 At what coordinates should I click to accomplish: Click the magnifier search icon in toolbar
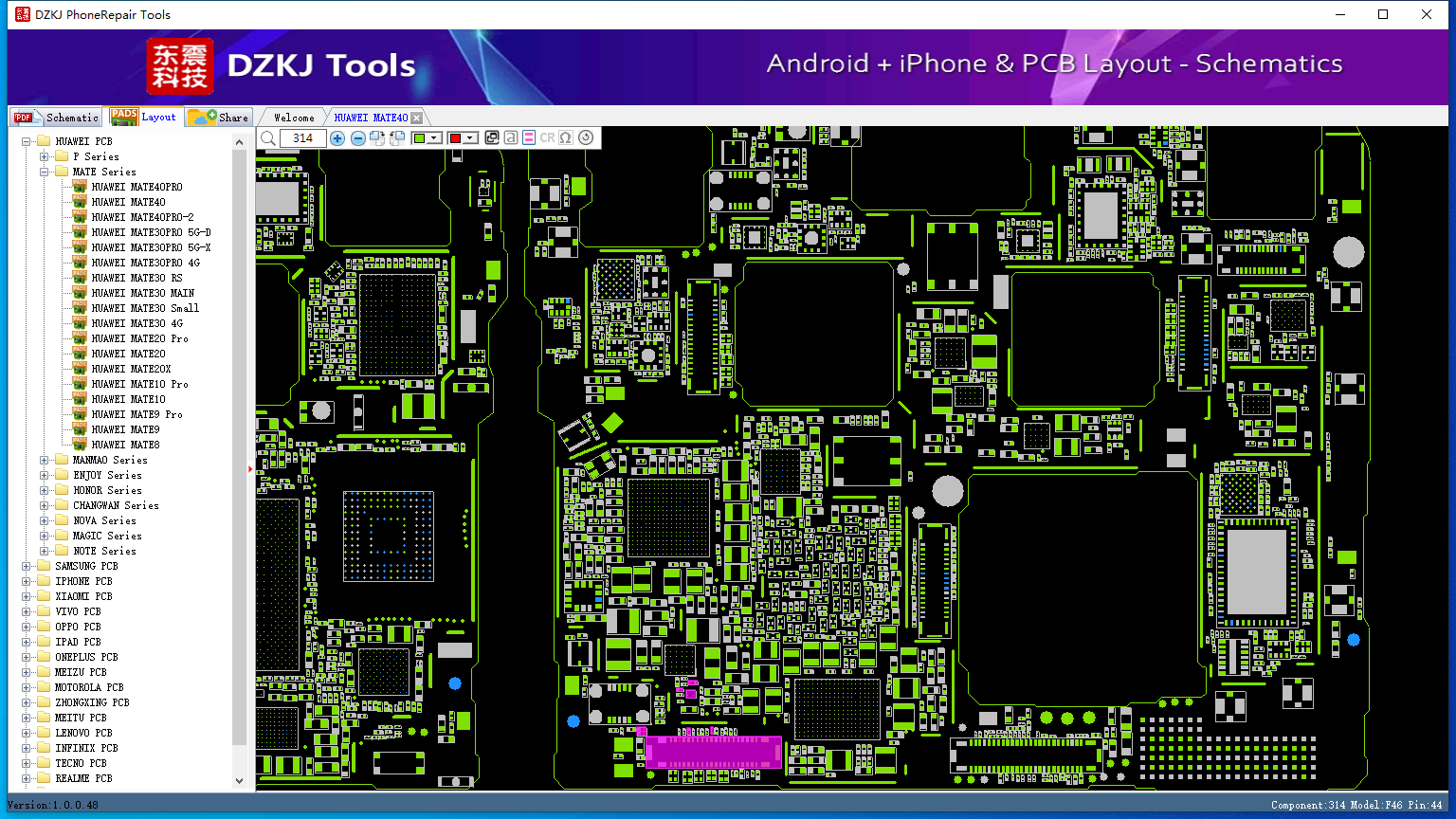268,138
